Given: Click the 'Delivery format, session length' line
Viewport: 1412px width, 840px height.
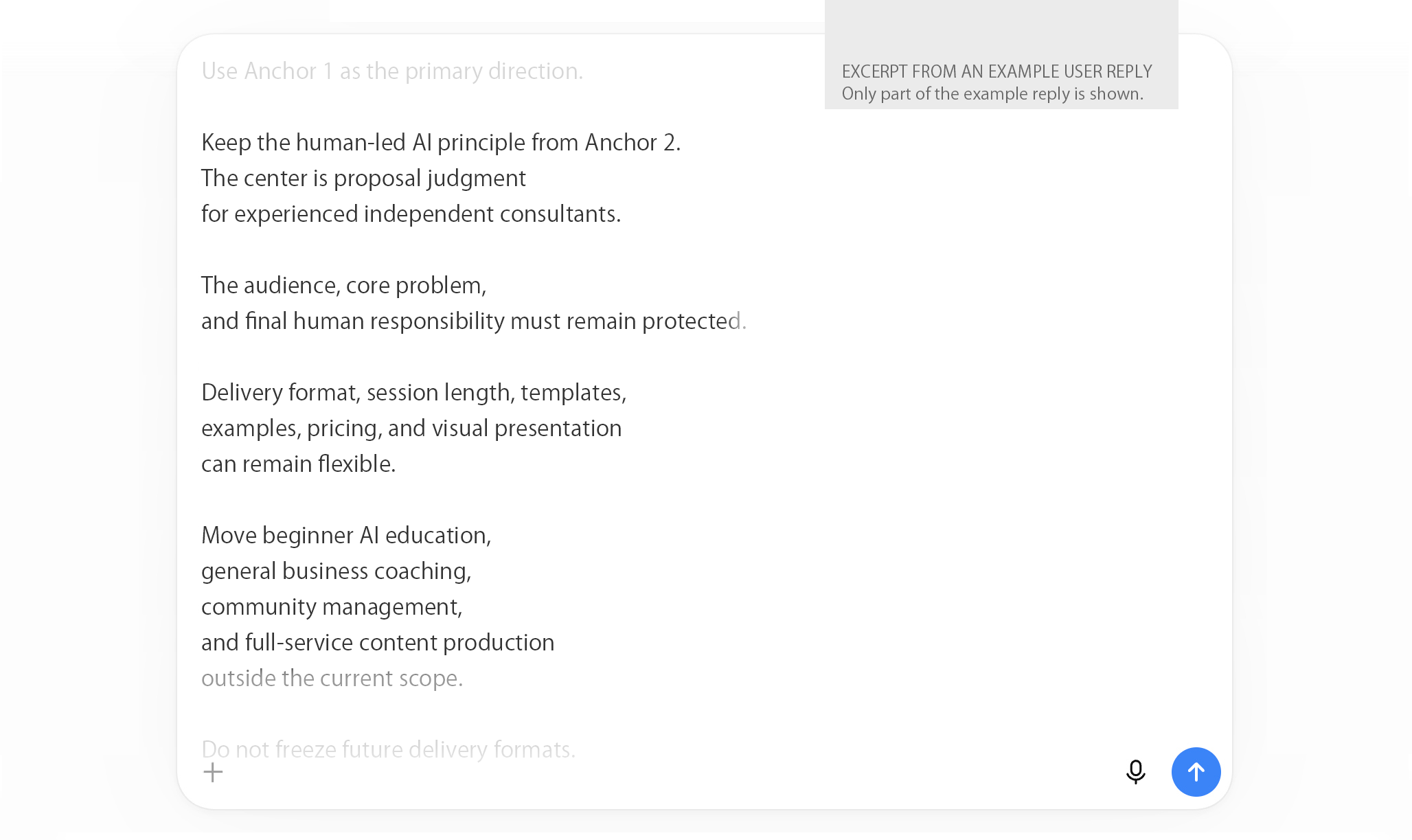Looking at the screenshot, I should (413, 392).
